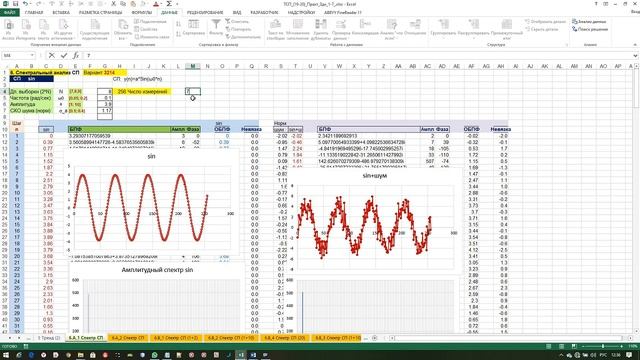Image resolution: width=640 pixels, height=360 pixels.
Task: Insert Subtotal
Action: pos(507,30)
